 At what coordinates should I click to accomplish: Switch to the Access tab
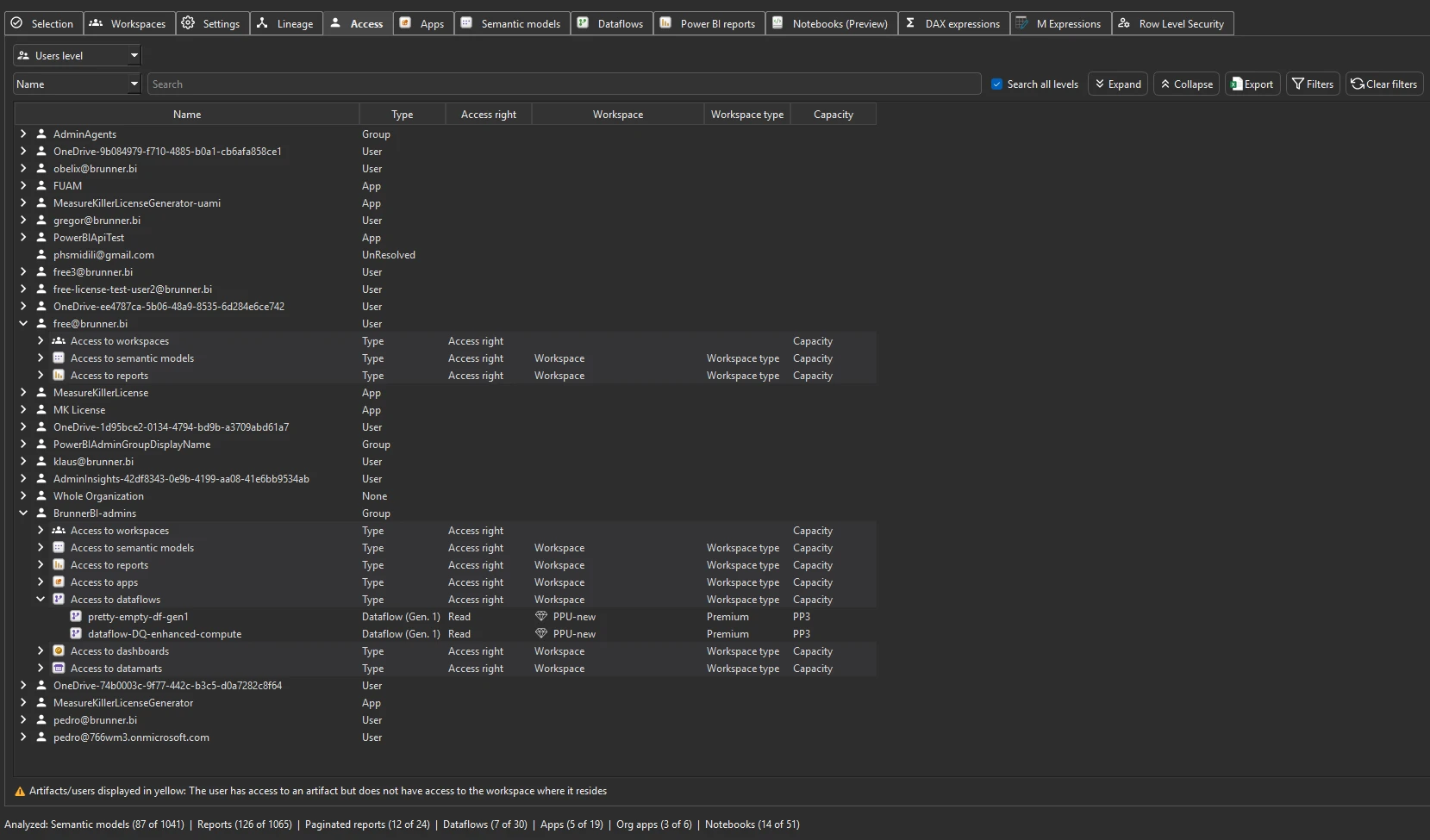tap(358, 23)
